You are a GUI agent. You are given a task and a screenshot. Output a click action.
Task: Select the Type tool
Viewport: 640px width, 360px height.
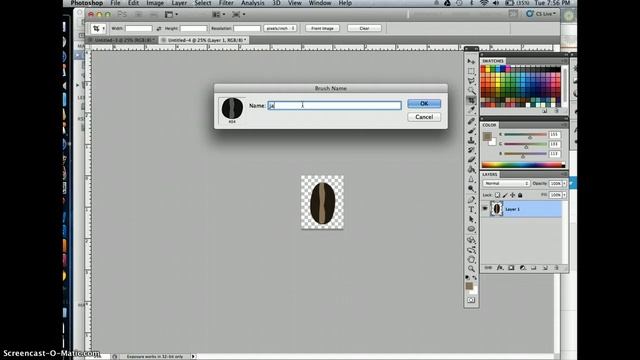pos(471,209)
